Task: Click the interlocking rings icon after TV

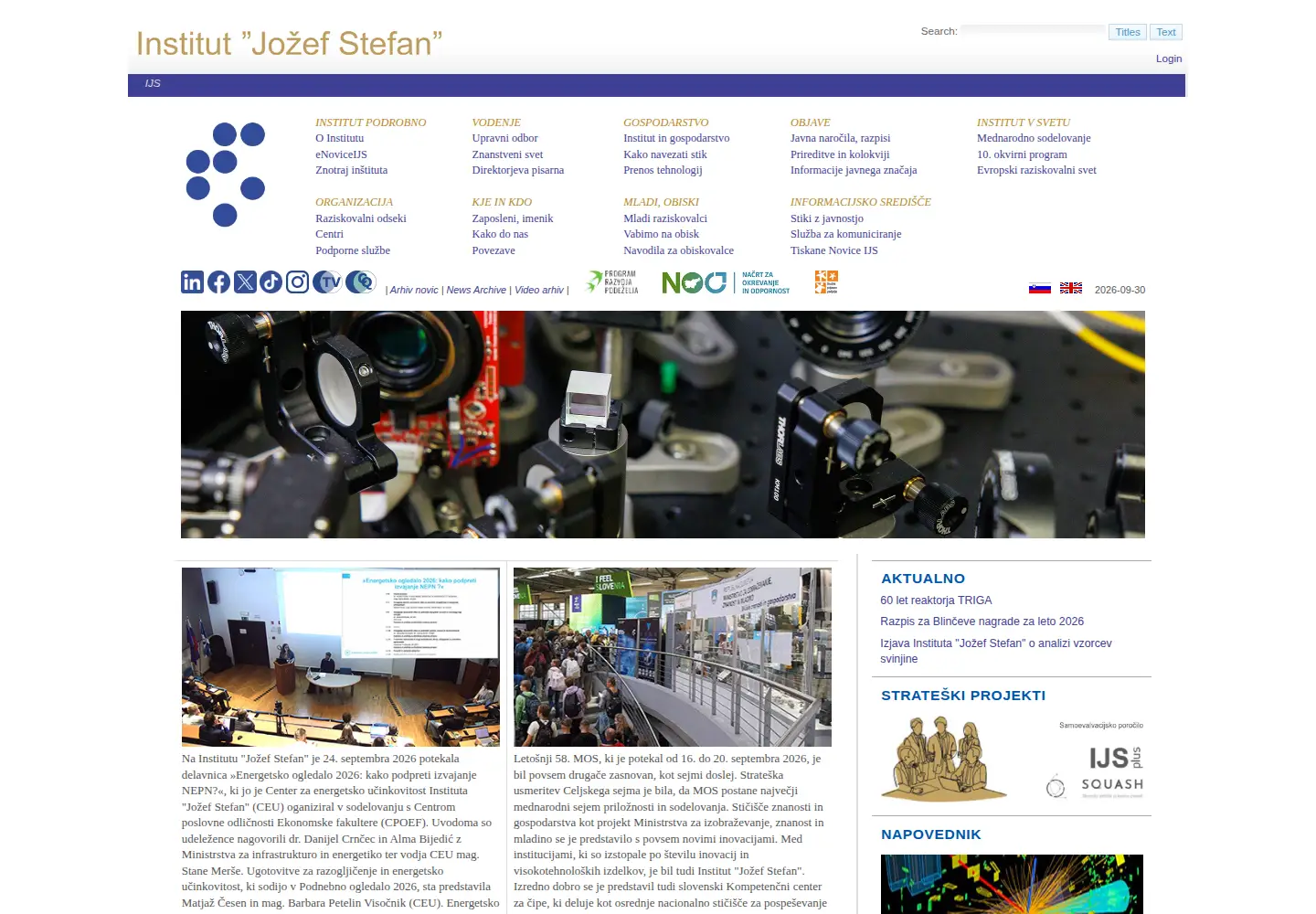Action: tap(360, 282)
